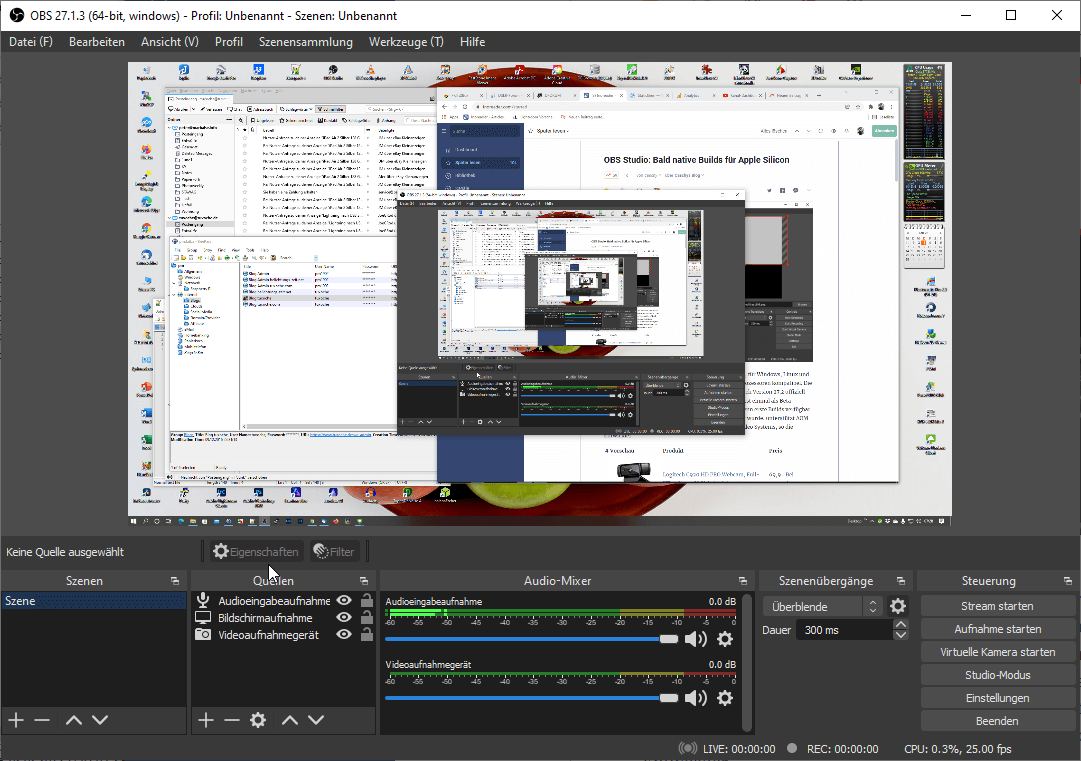Screen dimensions: 1081x761
Task: Open the Überblende transition dropdown
Action: (x=822, y=607)
